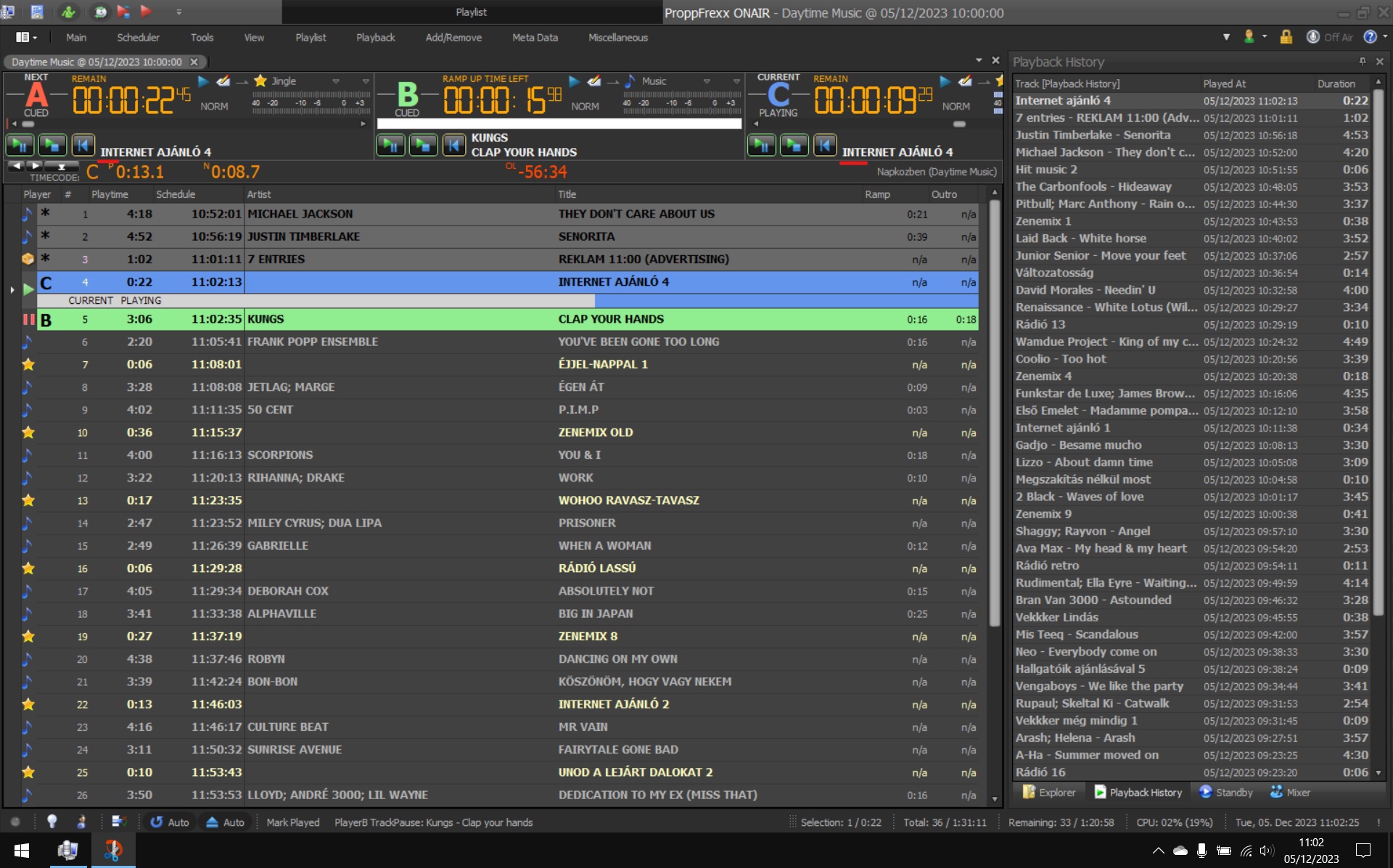
Task: Open the user account dropdown arrow
Action: pos(1265,36)
